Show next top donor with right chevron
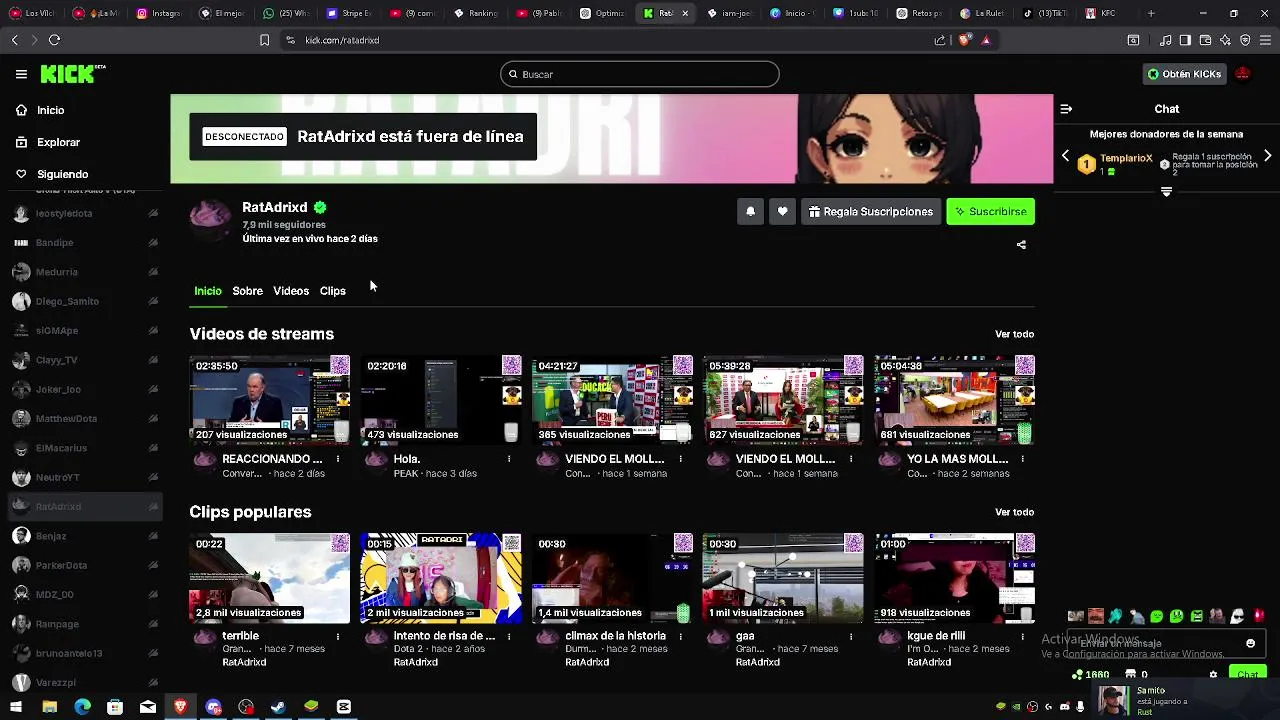 pyautogui.click(x=1267, y=157)
